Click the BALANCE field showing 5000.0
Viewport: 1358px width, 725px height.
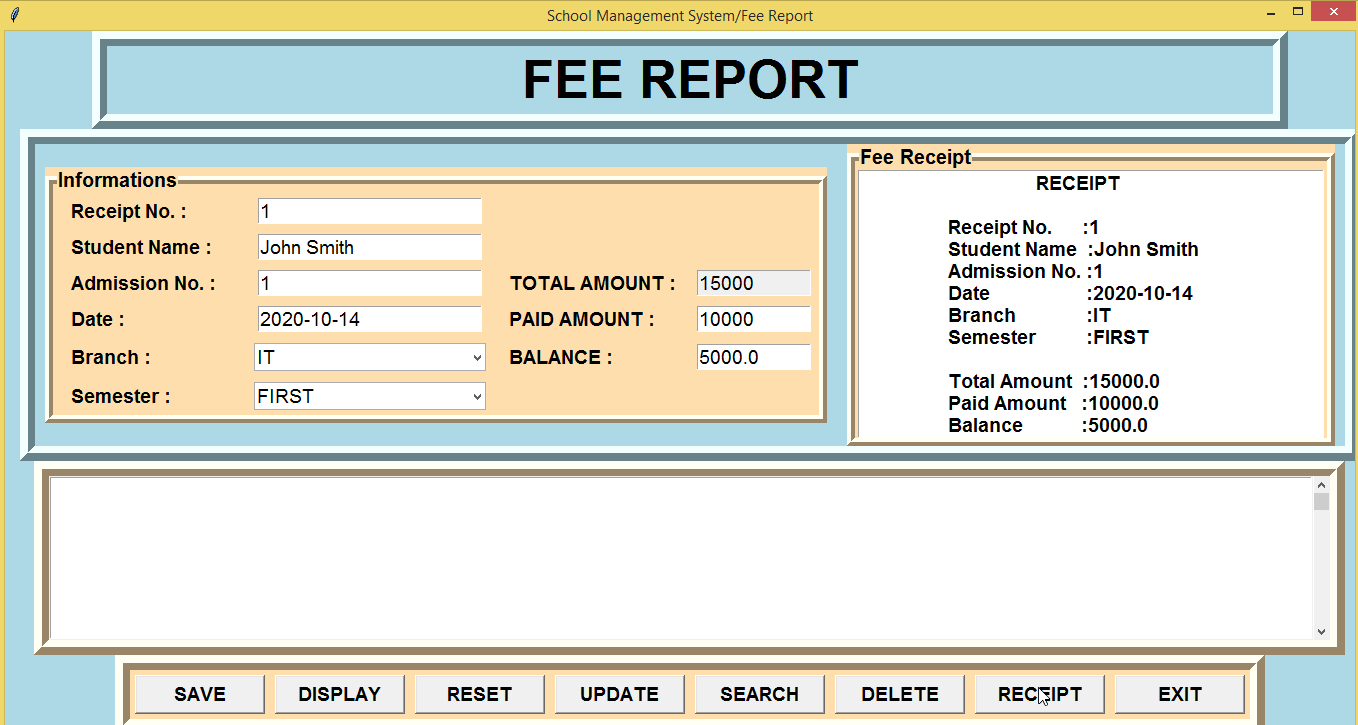[753, 357]
